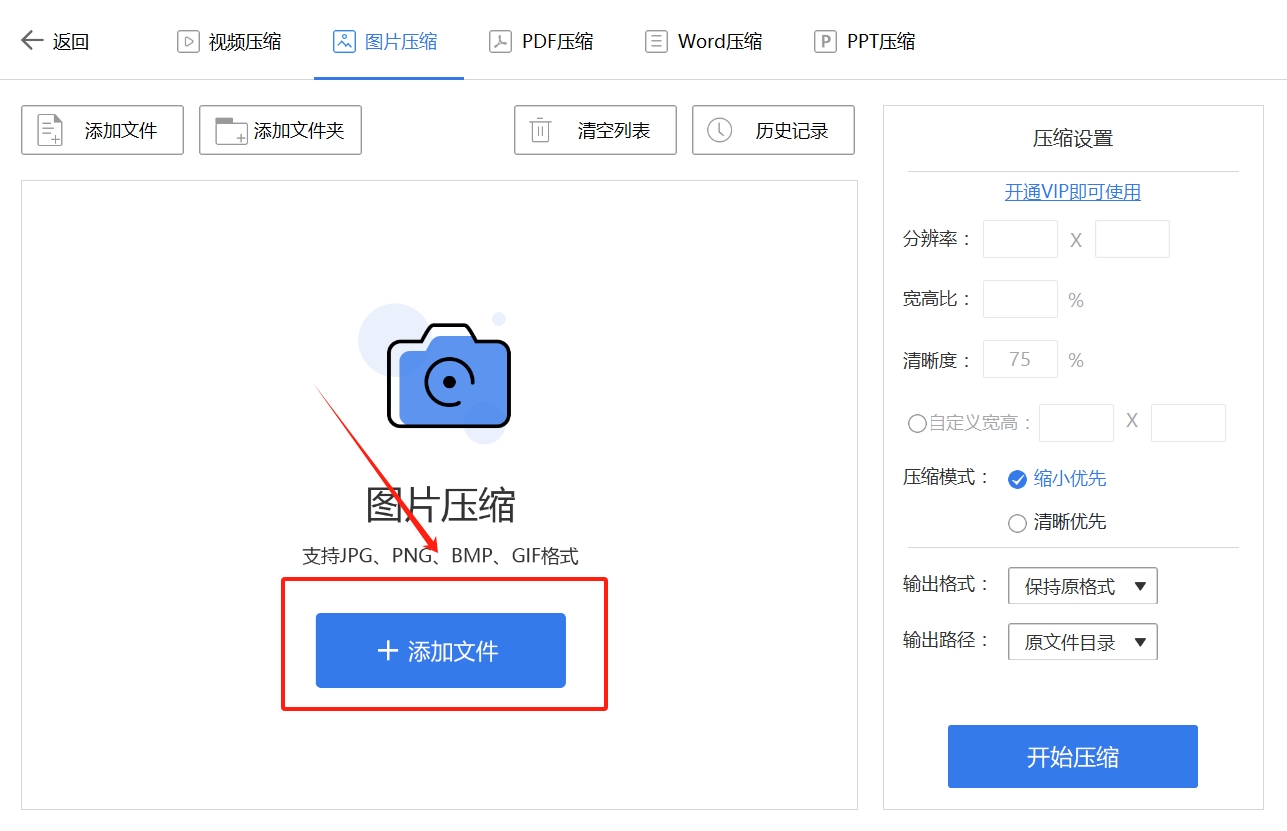Viewport: 1287px width, 831px height.
Task: Click the first 自定义宽高 width field
Action: [1076, 423]
